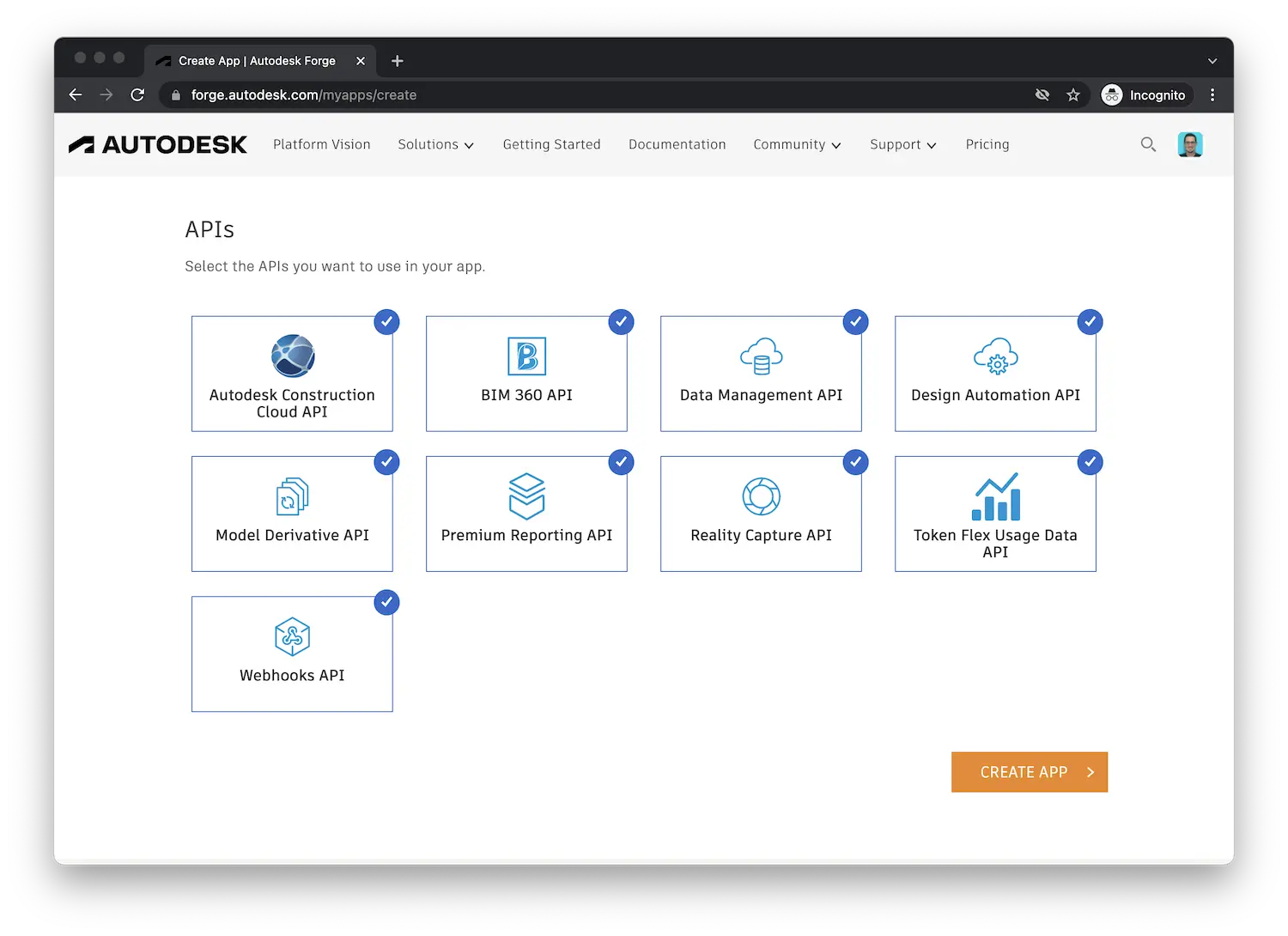Uncheck Webhooks API checkmark
This screenshot has width=1288, height=936.
387,603
